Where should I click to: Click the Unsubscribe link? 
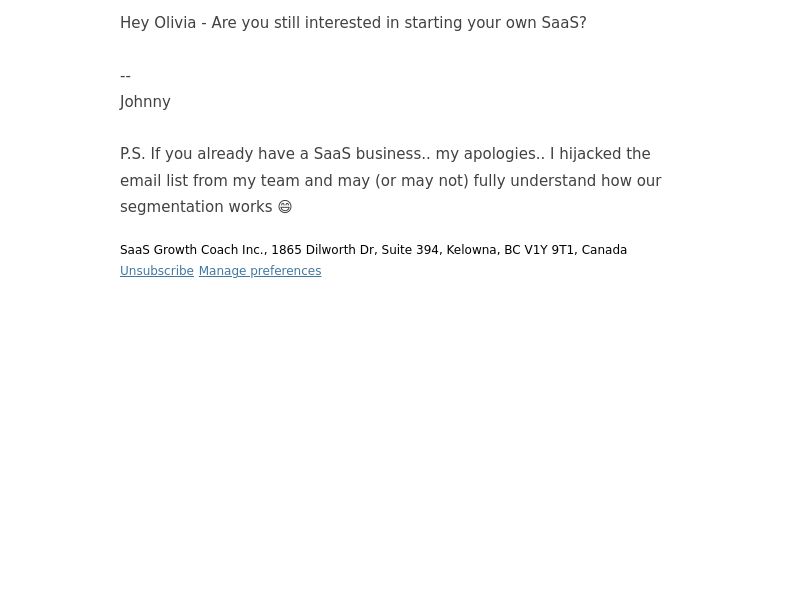pos(157,271)
